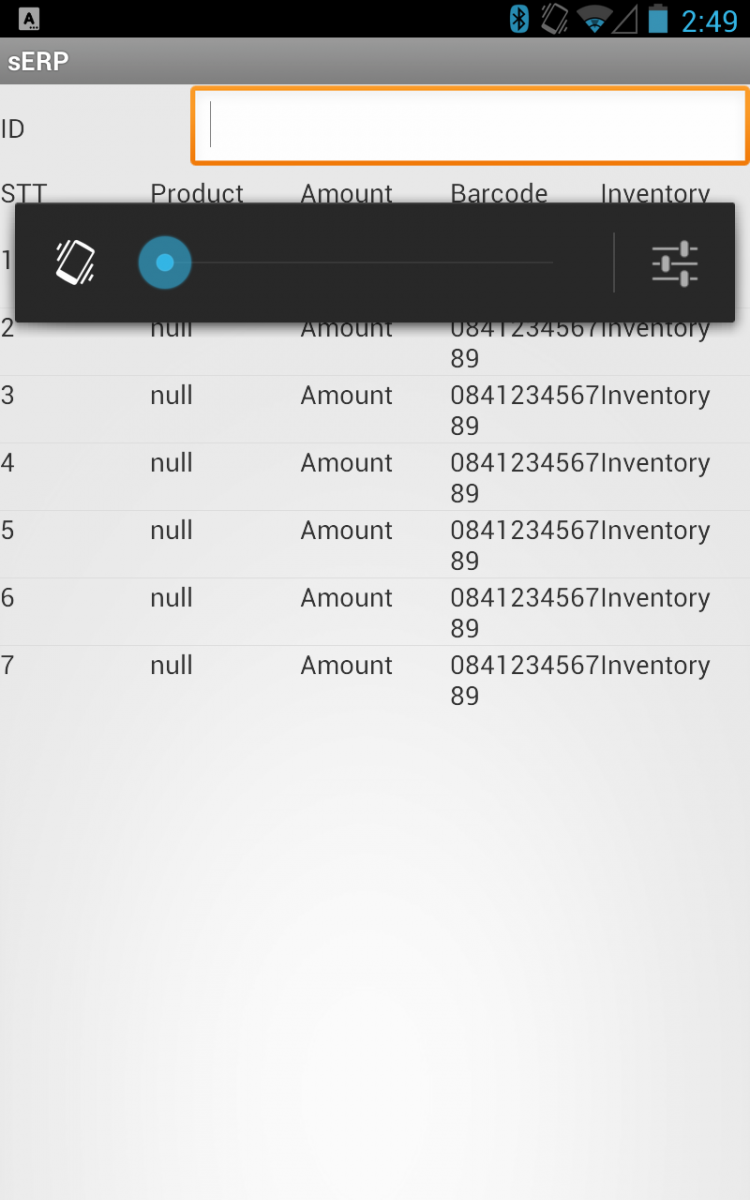Tap the ID label
The width and height of the screenshot is (750, 1200).
pyautogui.click(x=13, y=129)
